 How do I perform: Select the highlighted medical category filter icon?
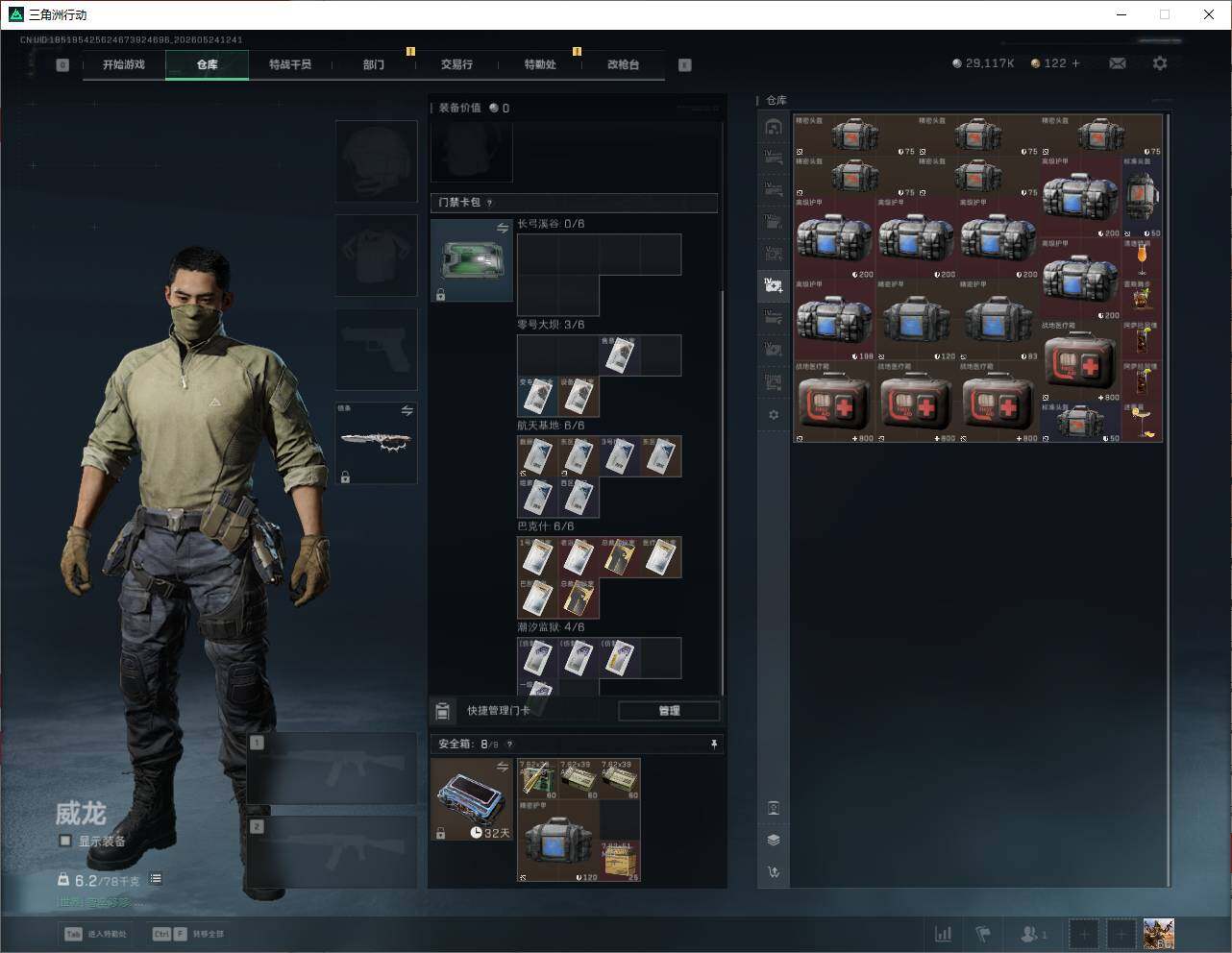(x=774, y=284)
